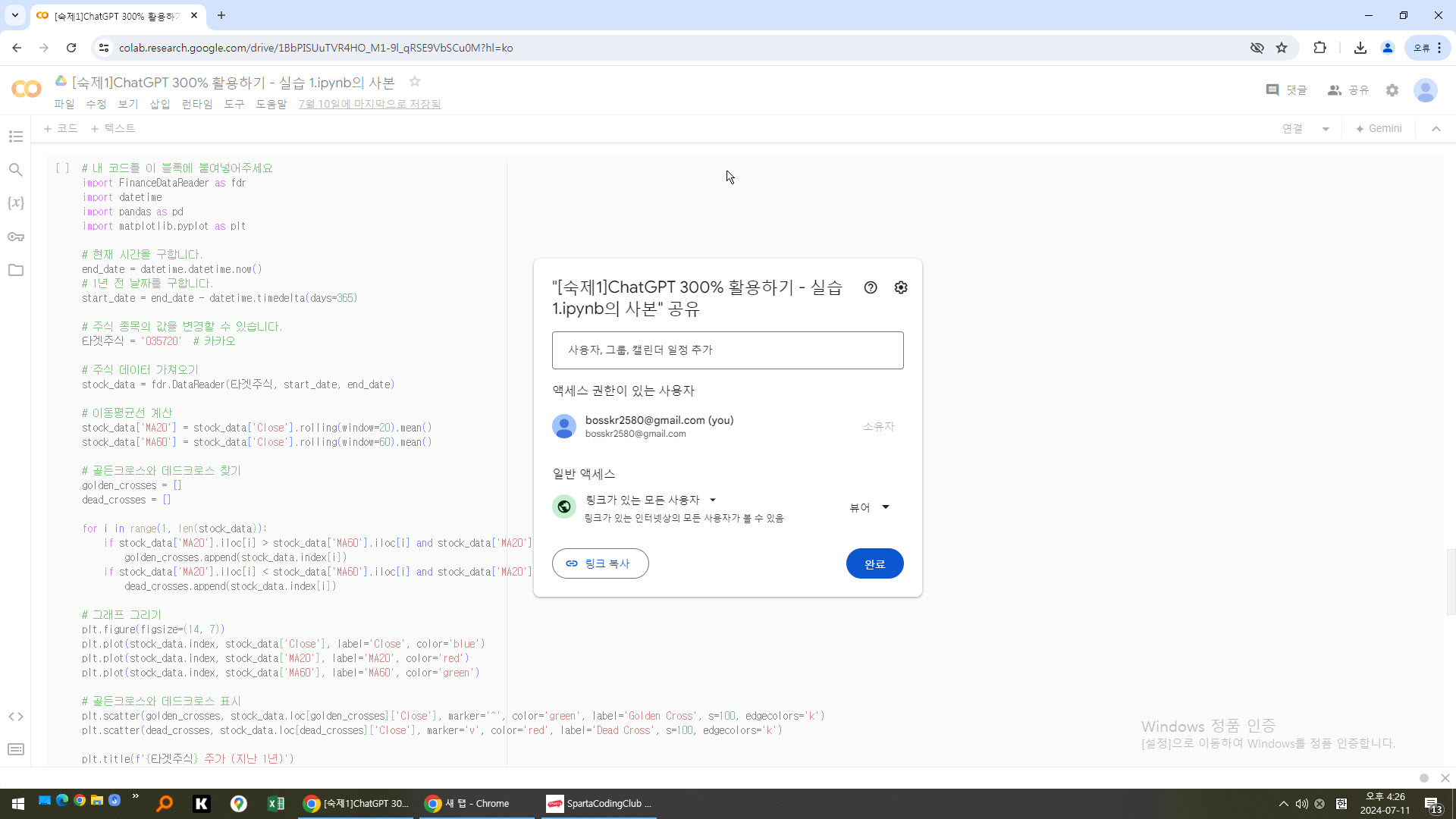Click the 완료 button
The height and width of the screenshot is (819, 1456).
[874, 563]
